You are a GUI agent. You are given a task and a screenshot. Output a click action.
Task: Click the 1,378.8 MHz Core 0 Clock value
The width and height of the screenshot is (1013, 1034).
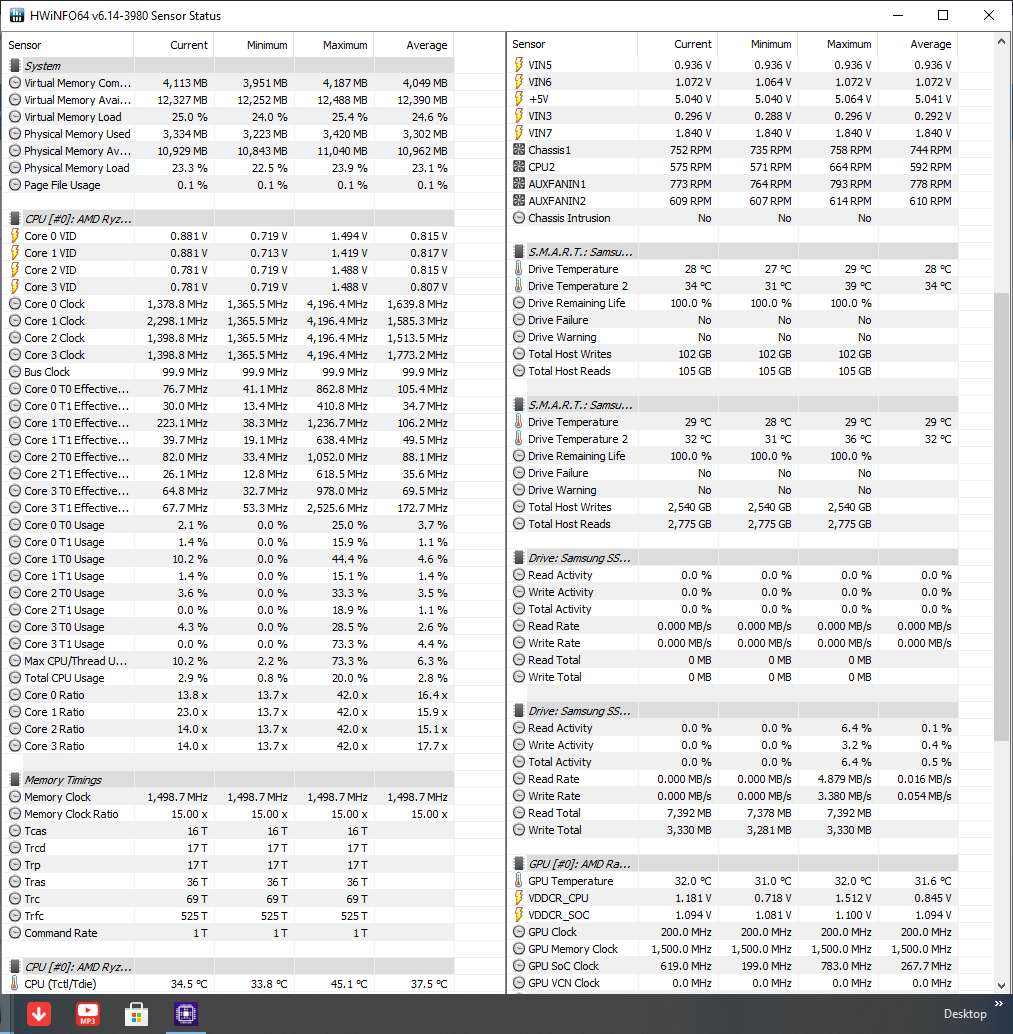click(x=177, y=304)
